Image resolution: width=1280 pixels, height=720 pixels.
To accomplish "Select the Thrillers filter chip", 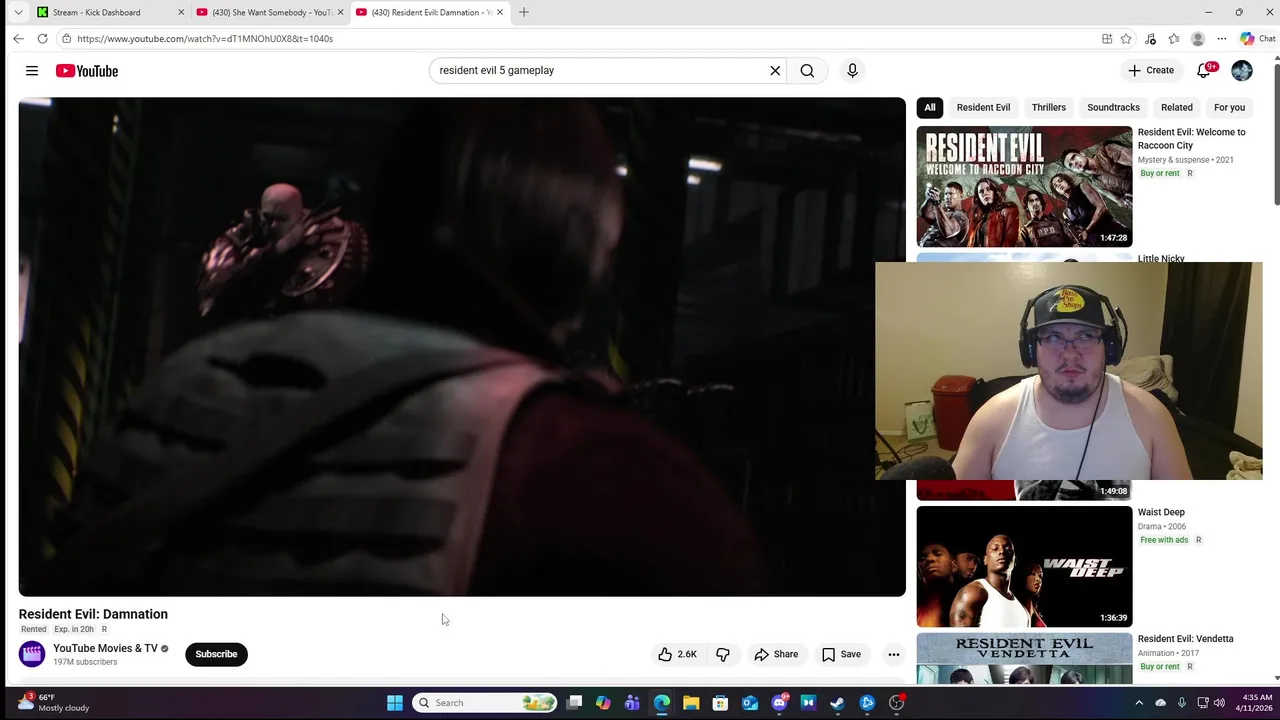I will pos(1049,107).
